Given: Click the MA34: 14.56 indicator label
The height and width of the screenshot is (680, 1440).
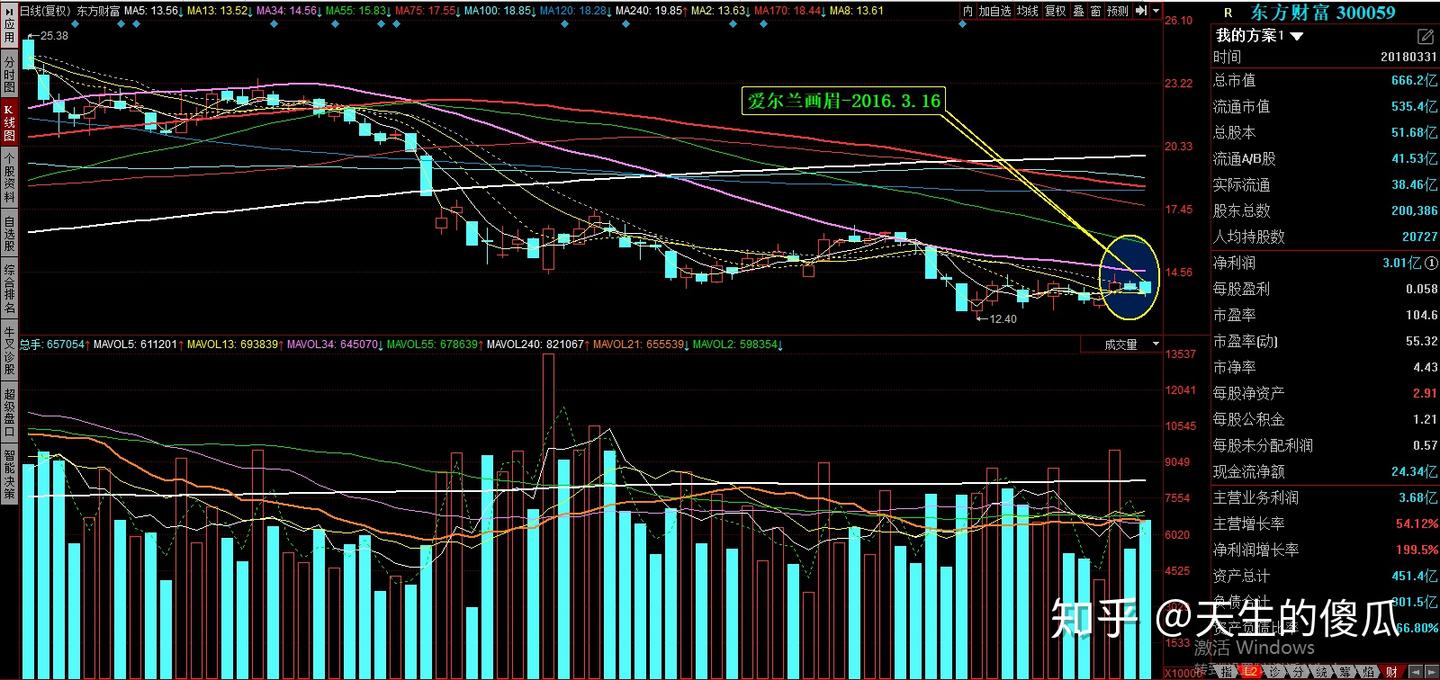Looking at the screenshot, I should click(x=290, y=10).
